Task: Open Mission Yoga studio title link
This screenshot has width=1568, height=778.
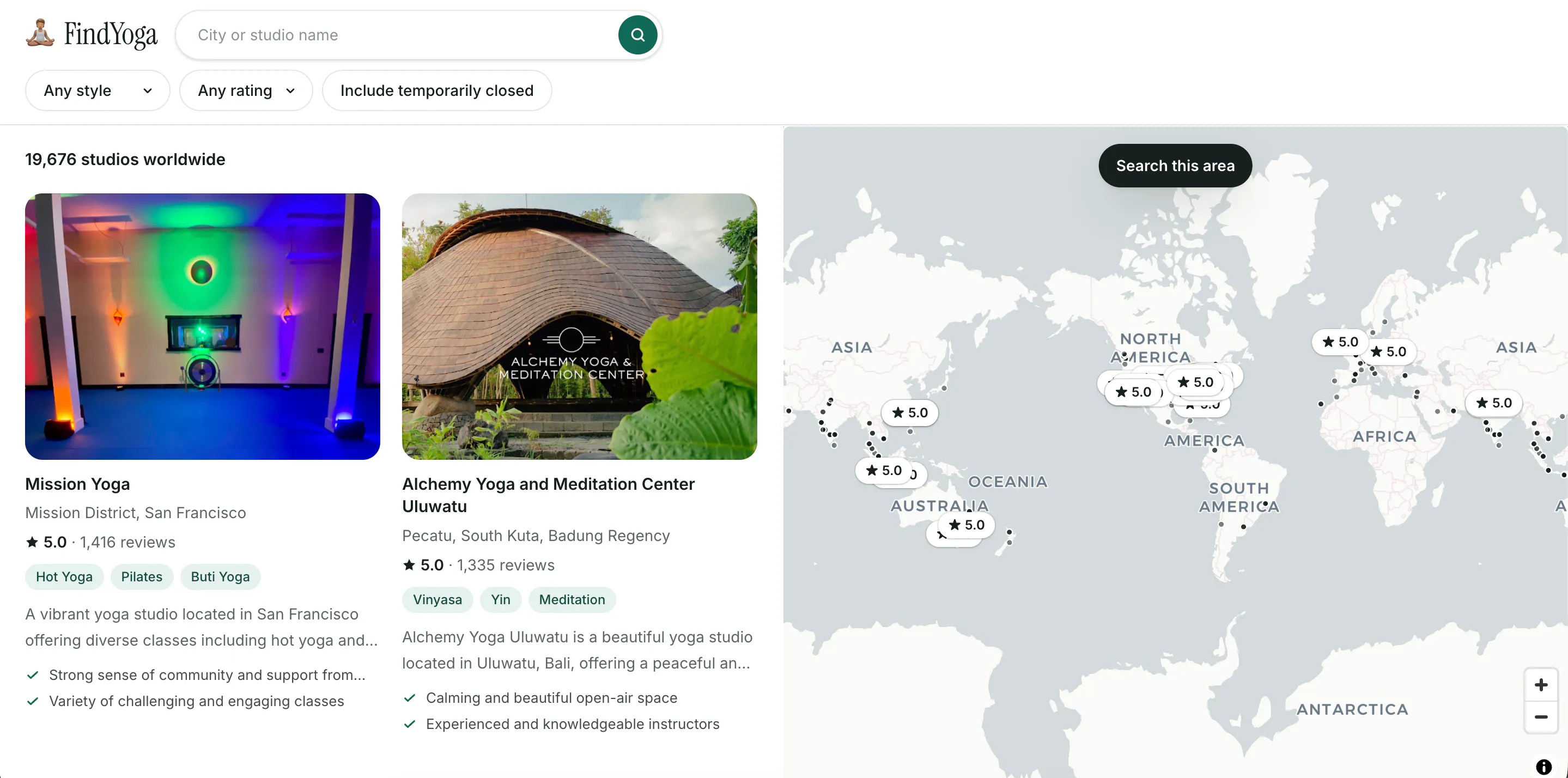Action: click(77, 484)
